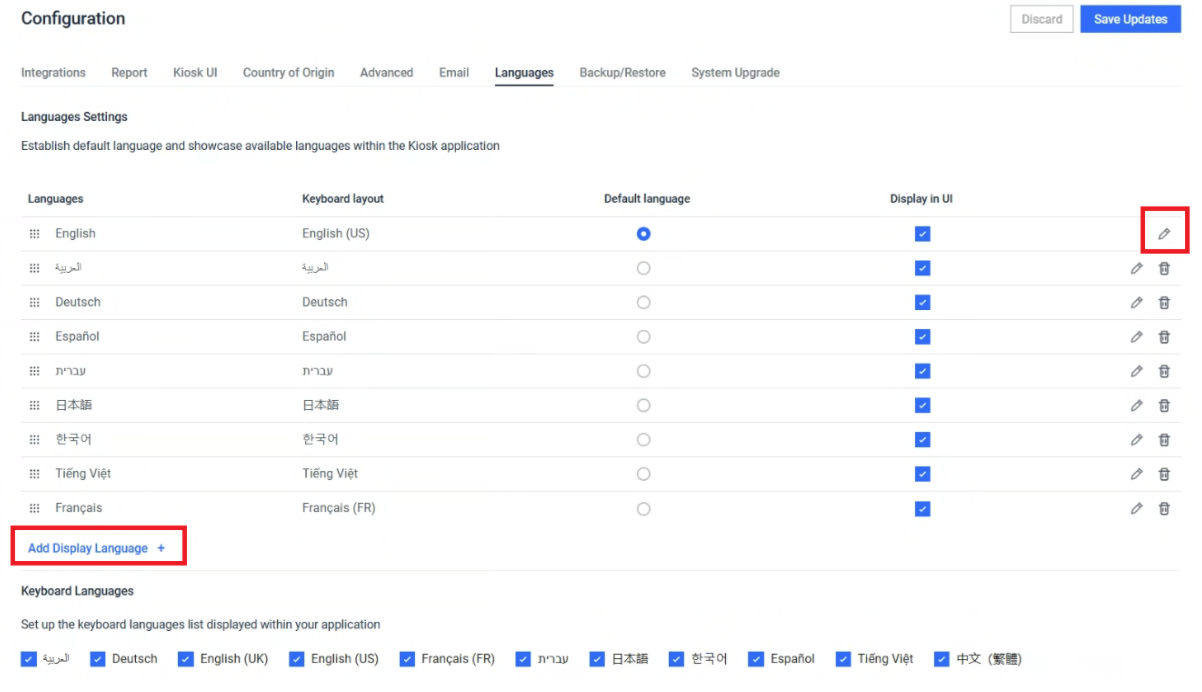Click trash icon for Français row
The width and height of the screenshot is (1202, 692).
(1164, 509)
